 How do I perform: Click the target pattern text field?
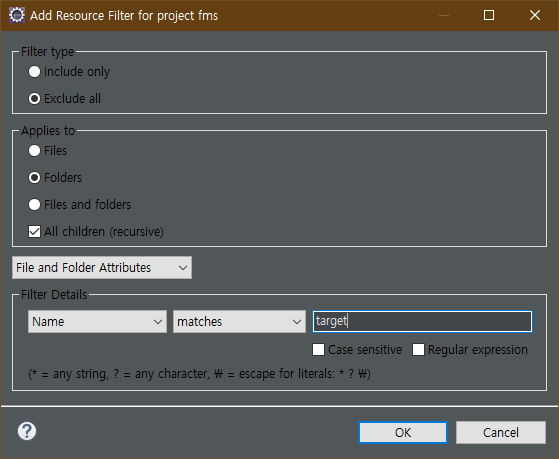click(422, 321)
